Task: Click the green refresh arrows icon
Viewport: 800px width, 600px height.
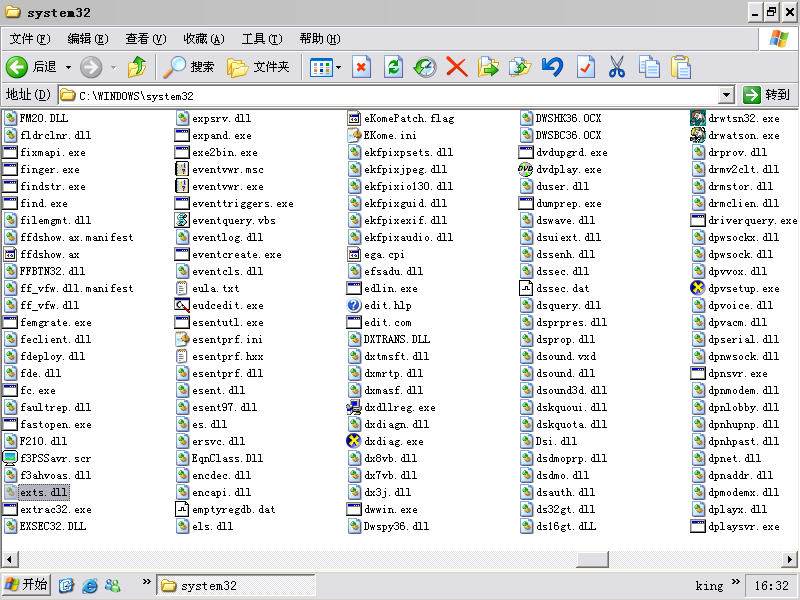Action: pos(394,67)
